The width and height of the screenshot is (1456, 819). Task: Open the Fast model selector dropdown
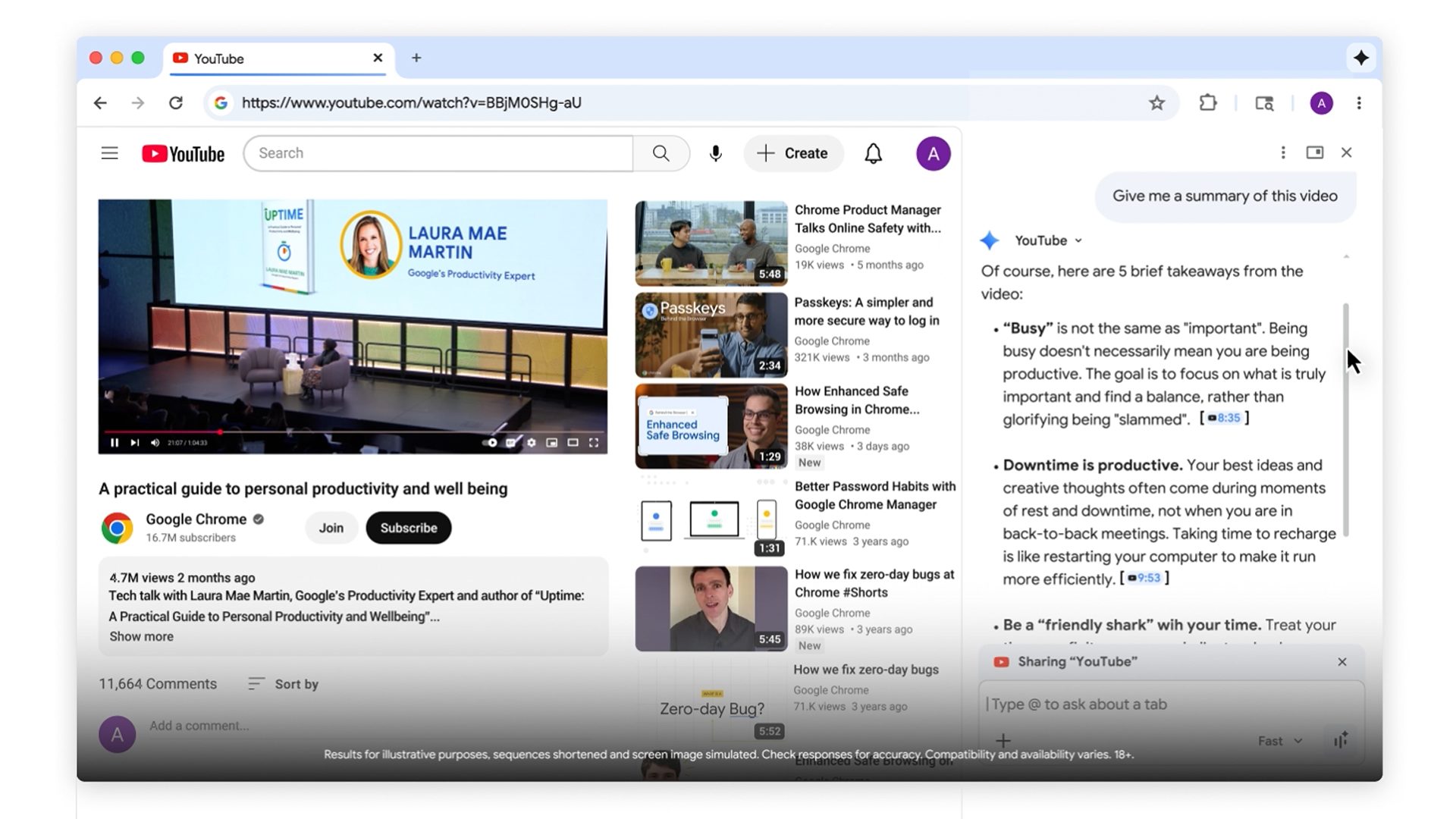pyautogui.click(x=1279, y=741)
